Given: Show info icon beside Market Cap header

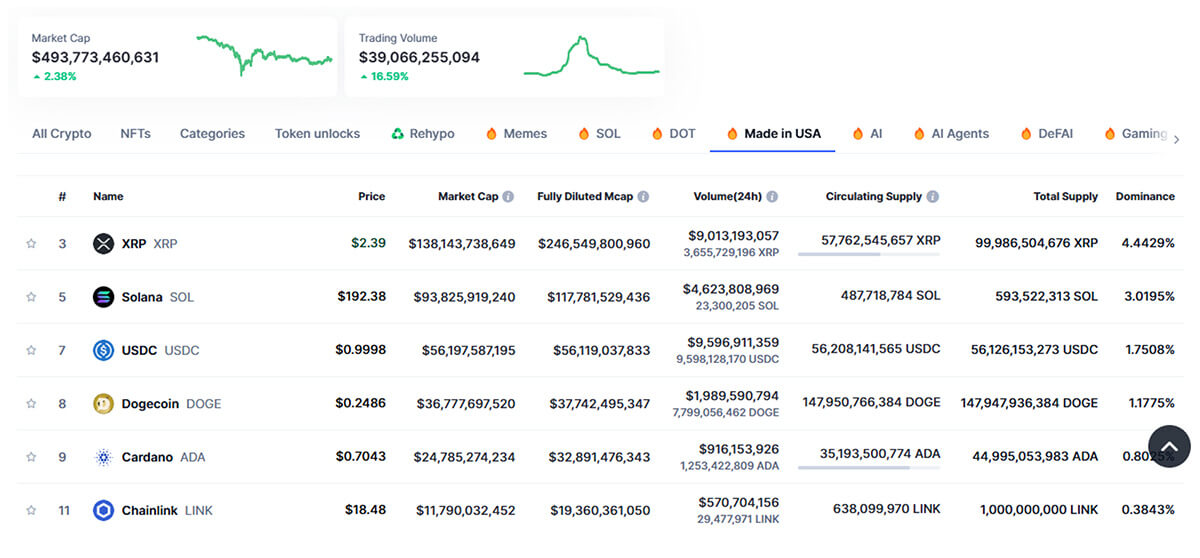Looking at the screenshot, I should coord(508,197).
